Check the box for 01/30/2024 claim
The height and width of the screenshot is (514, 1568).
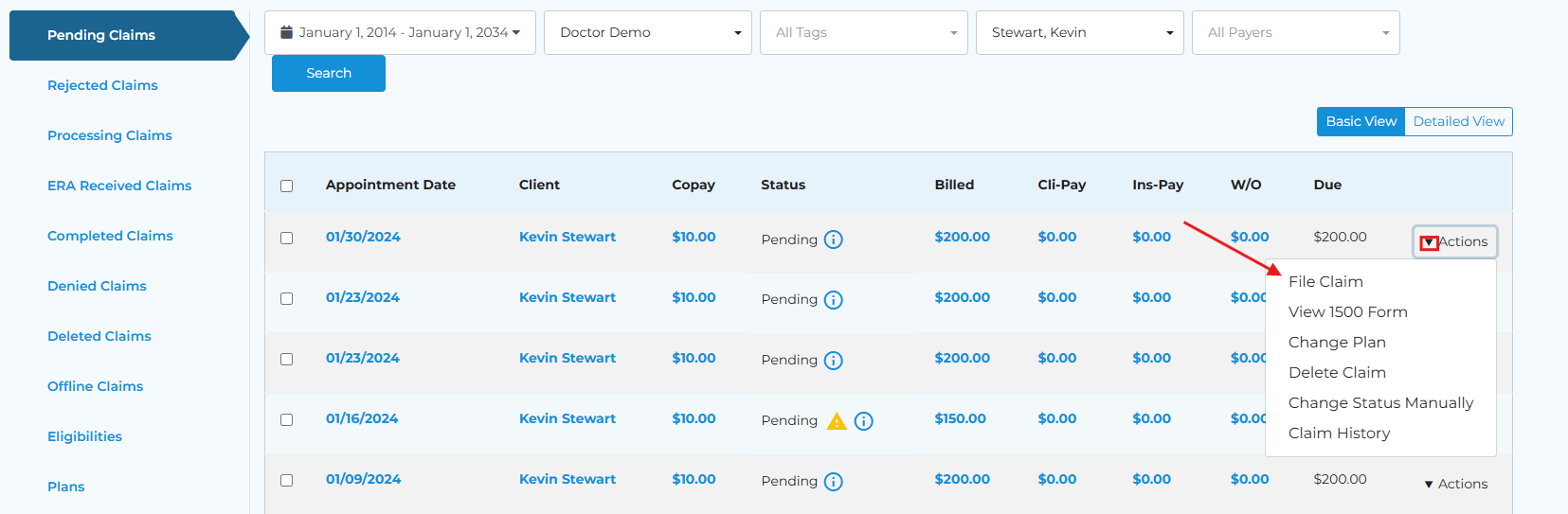(x=286, y=238)
